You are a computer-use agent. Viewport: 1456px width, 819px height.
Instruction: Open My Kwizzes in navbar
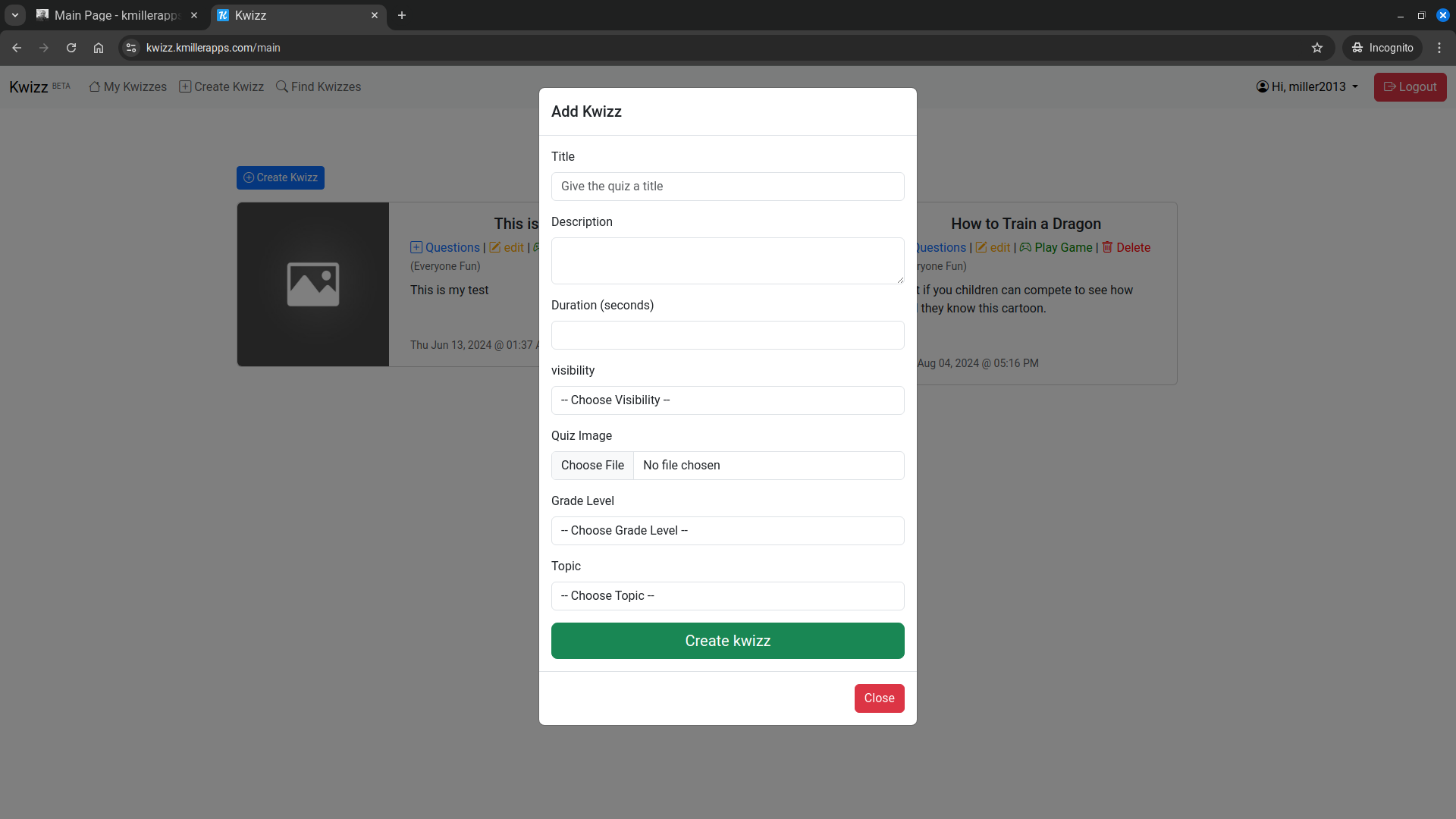(127, 87)
